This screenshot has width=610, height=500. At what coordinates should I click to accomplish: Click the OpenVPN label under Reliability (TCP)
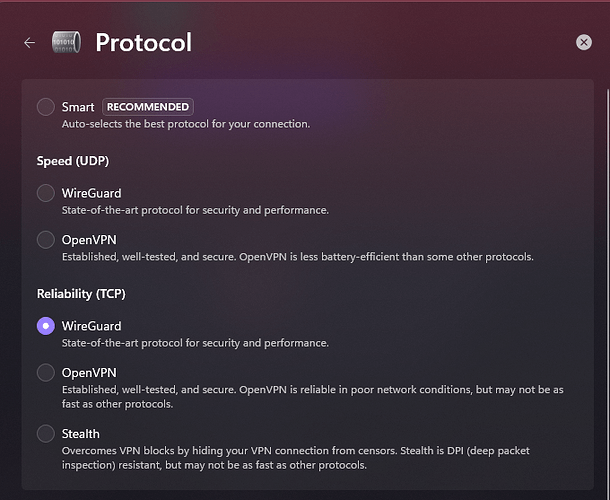click(x=89, y=373)
